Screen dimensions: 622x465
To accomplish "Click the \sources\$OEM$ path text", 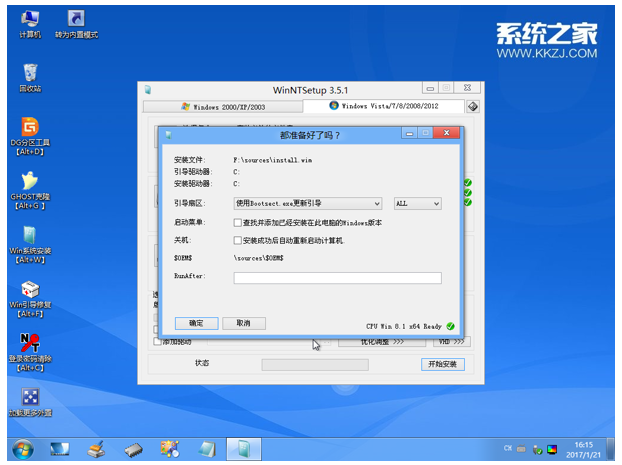I will [x=258, y=258].
